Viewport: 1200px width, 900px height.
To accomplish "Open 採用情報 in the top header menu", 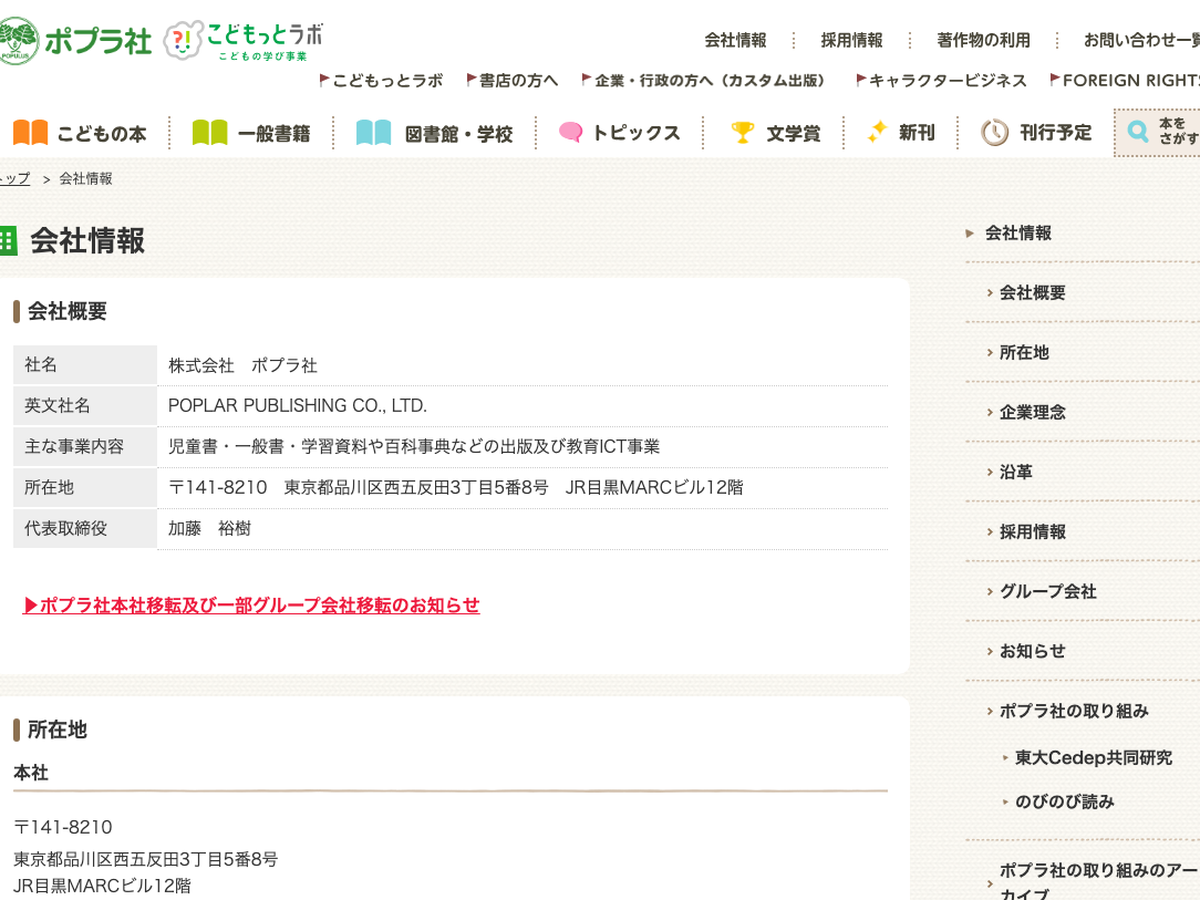I will click(852, 40).
